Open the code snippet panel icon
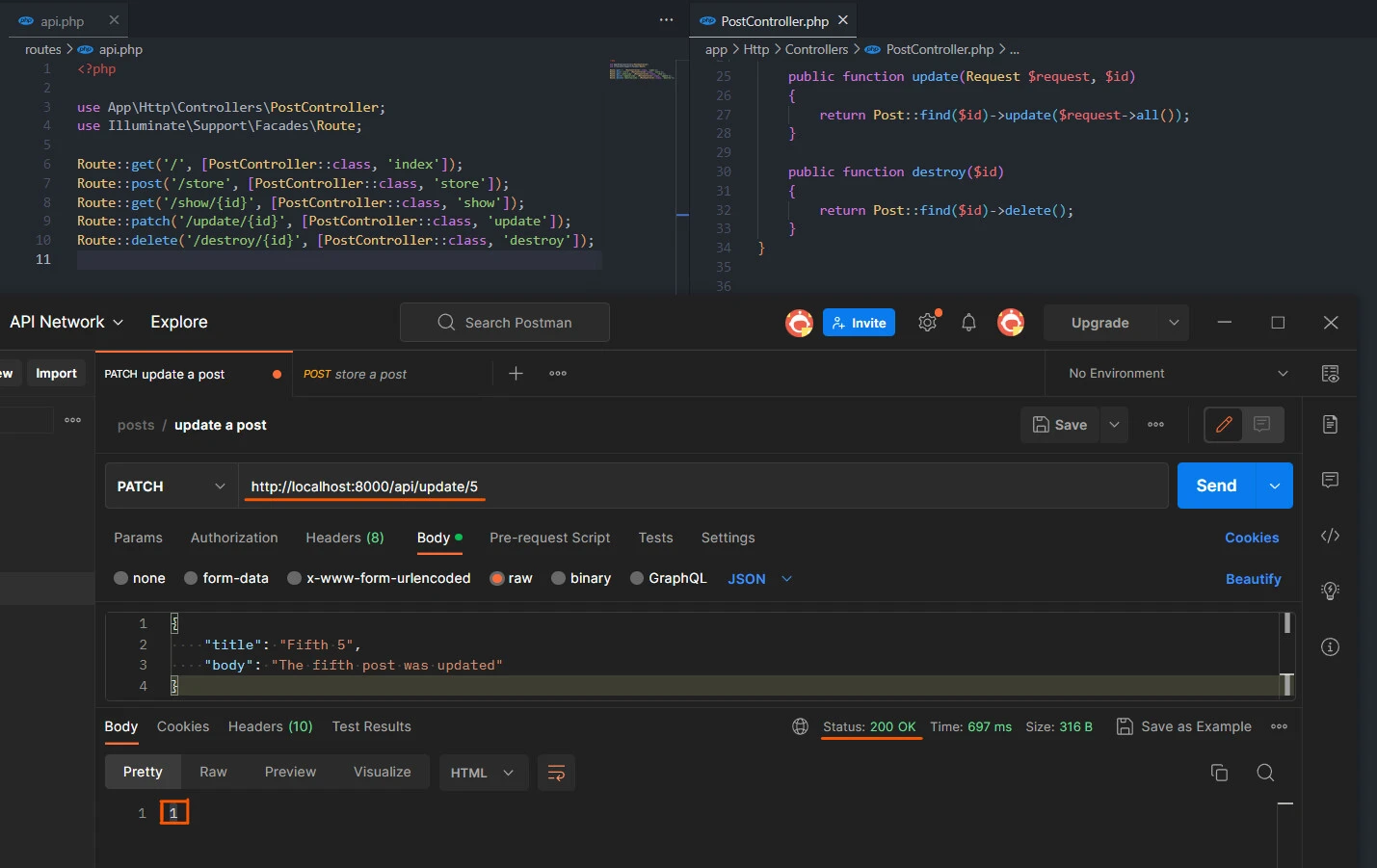 point(1330,536)
